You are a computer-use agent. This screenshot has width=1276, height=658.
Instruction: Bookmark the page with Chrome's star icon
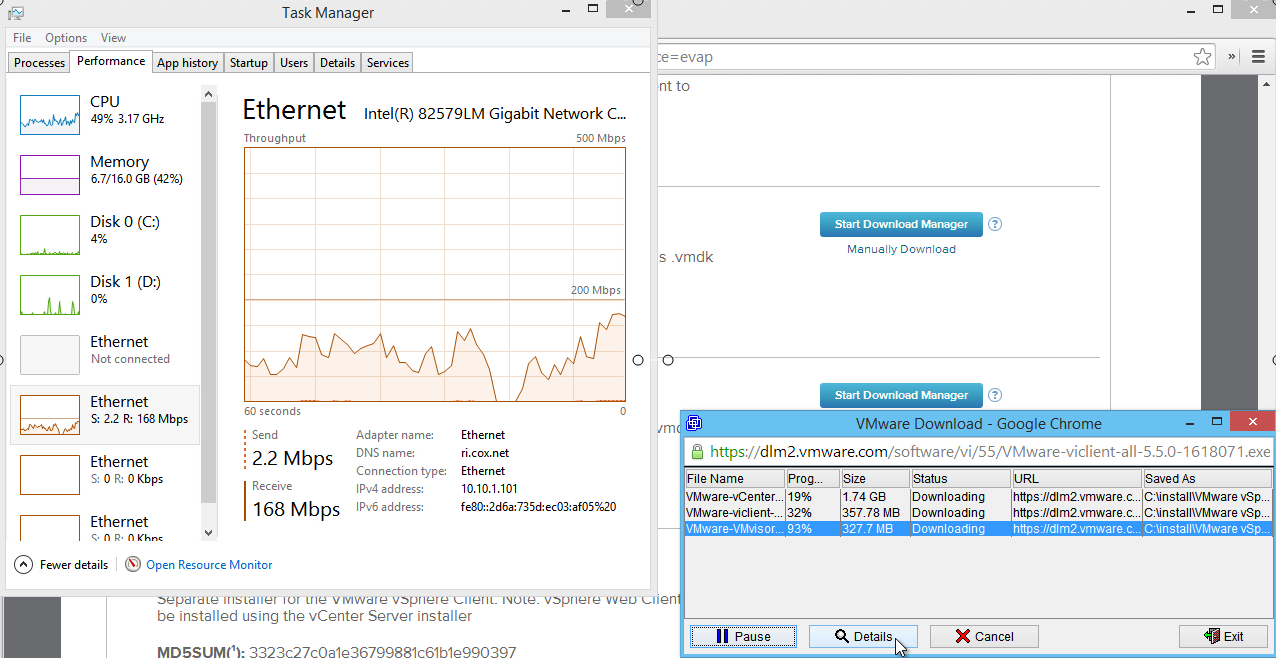click(x=1203, y=57)
